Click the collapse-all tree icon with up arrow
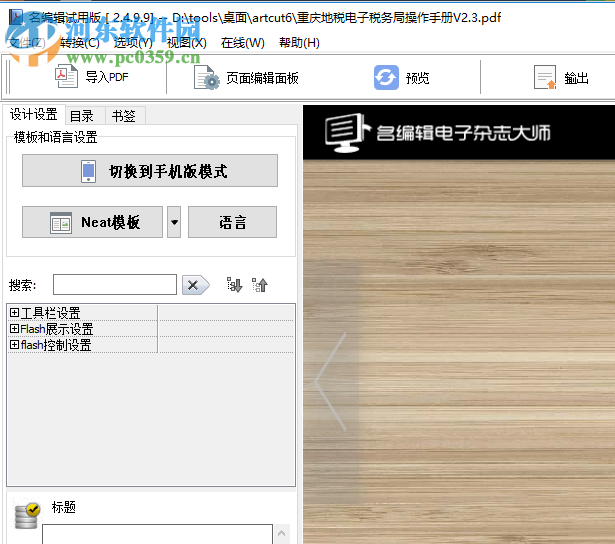615x544 pixels. (260, 285)
